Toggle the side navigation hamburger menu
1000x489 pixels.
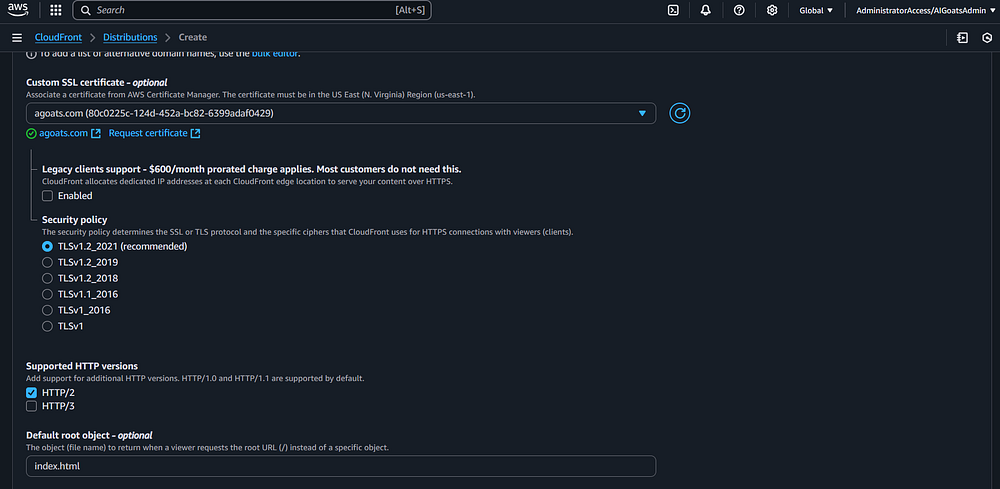tap(16, 38)
